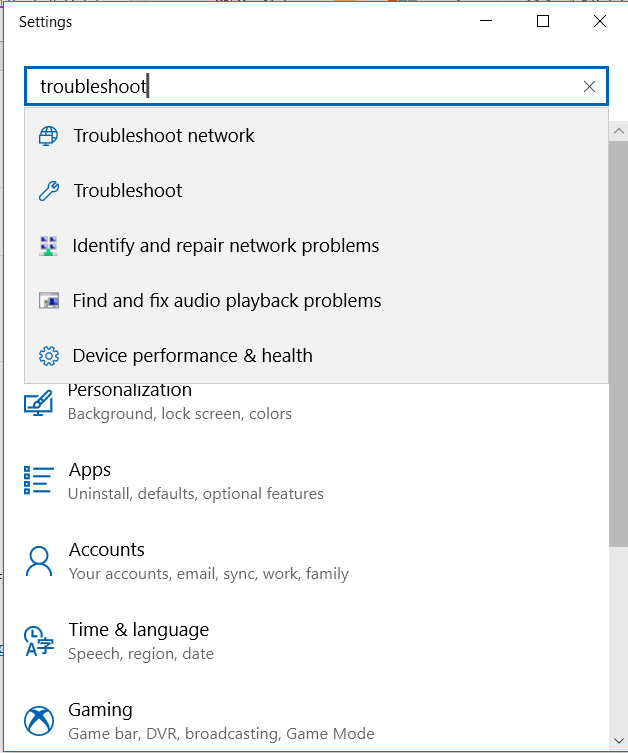Click 'Uninstall, defaults, optional features' text
The image size is (628, 753).
pyautogui.click(x=196, y=494)
